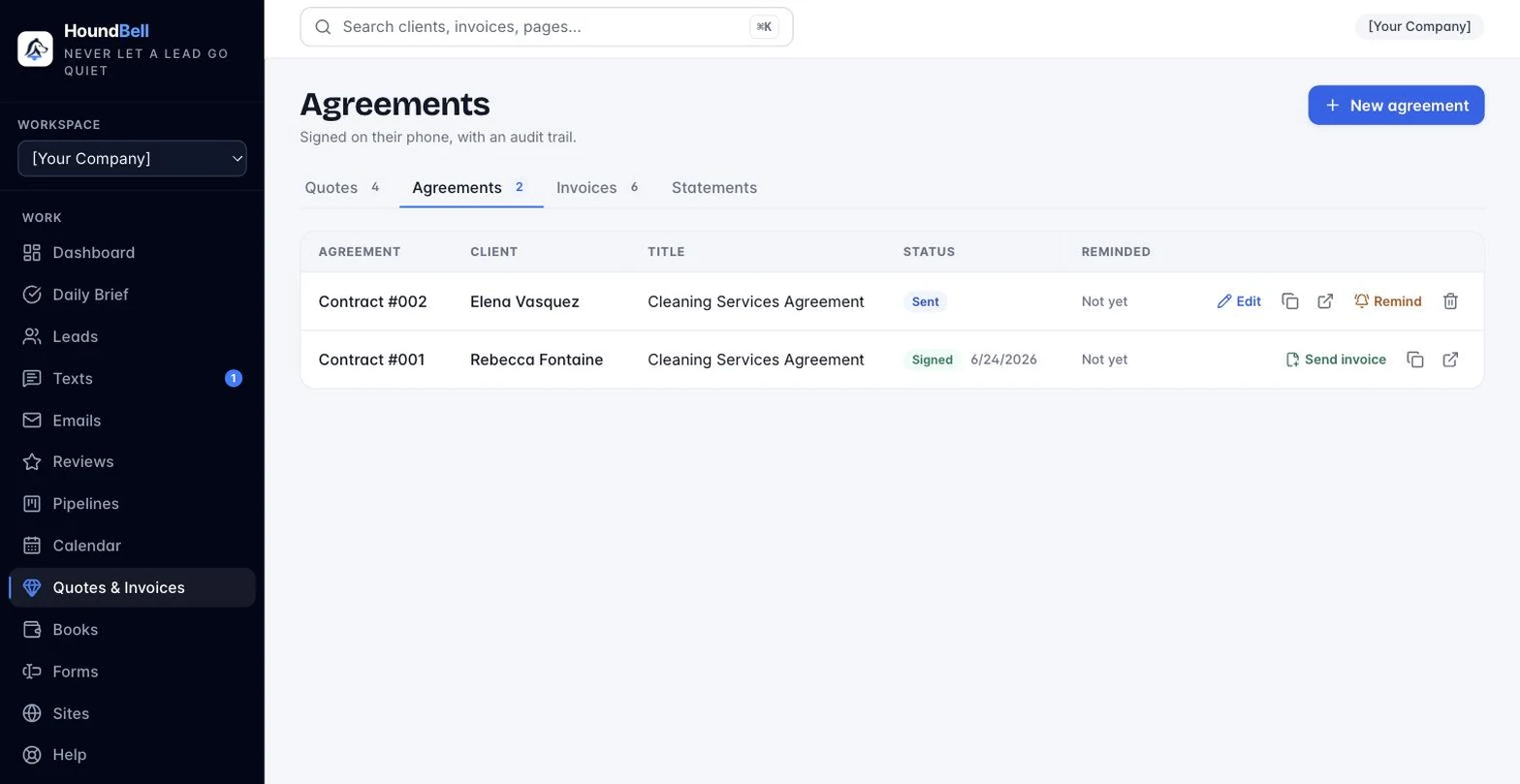The image size is (1520, 784).
Task: Click the Status column header
Action: tap(929, 252)
